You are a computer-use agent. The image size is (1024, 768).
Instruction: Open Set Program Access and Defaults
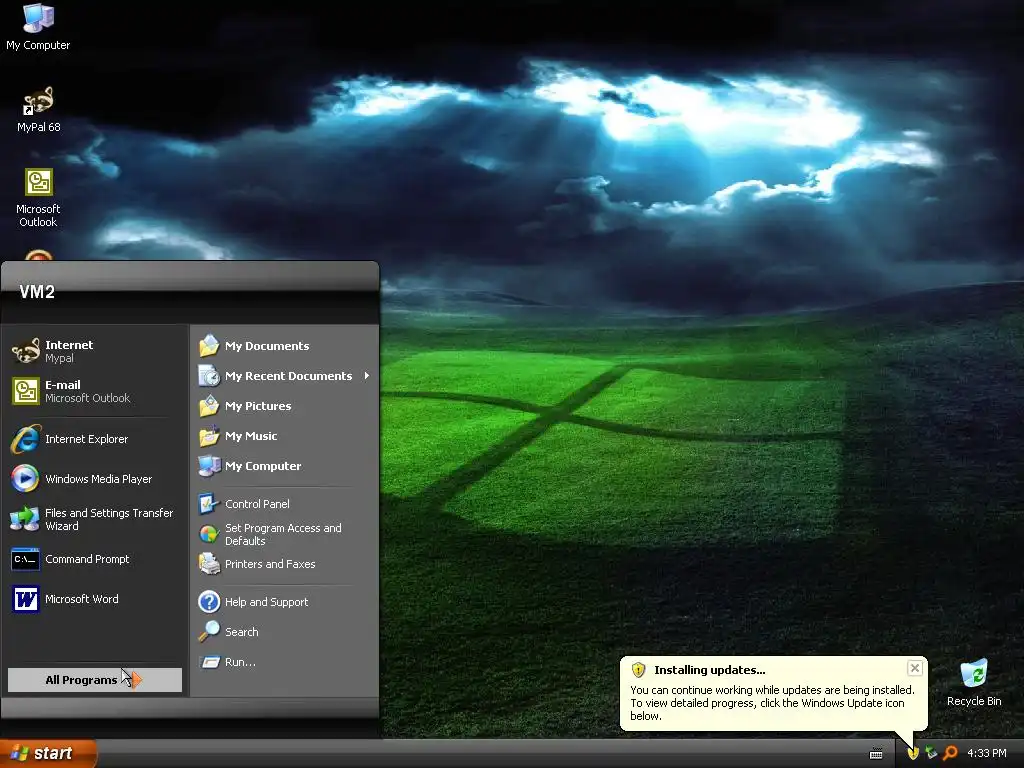pyautogui.click(x=284, y=534)
